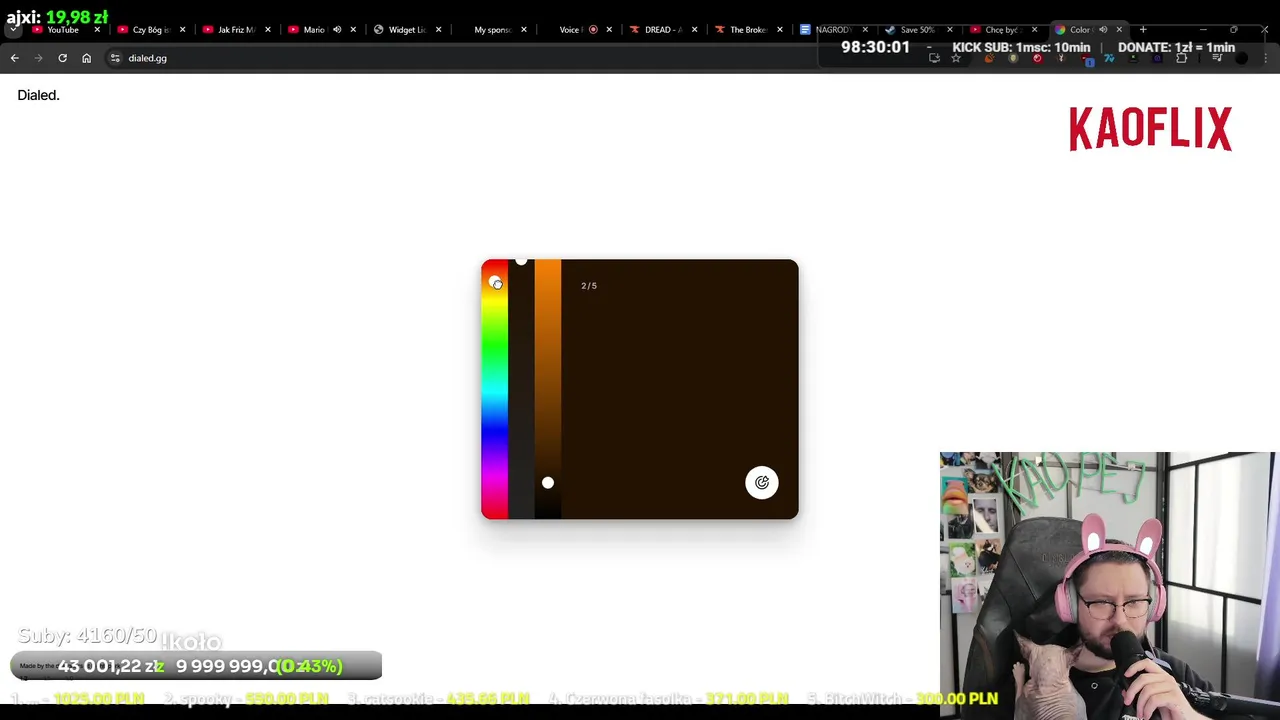
Task: Close the Czy Bóg tab
Action: point(182,30)
